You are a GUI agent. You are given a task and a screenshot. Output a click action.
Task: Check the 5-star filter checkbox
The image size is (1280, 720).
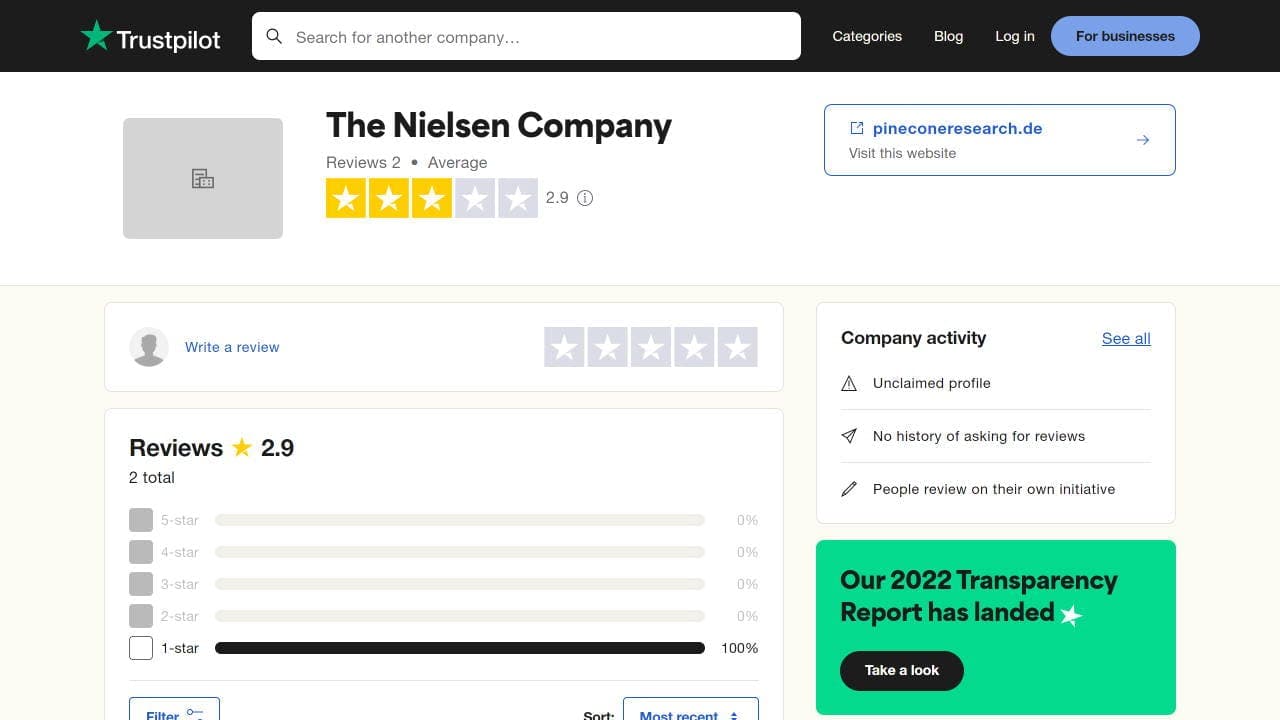coord(141,520)
